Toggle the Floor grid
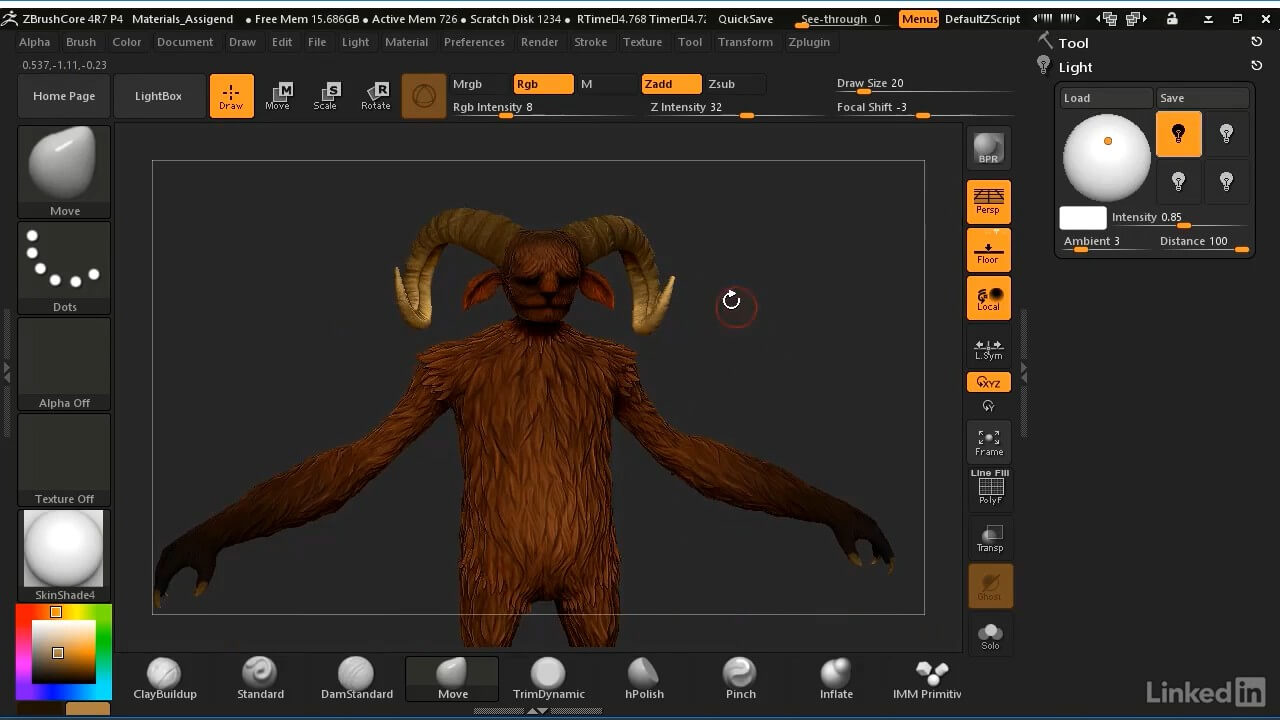 click(x=988, y=251)
